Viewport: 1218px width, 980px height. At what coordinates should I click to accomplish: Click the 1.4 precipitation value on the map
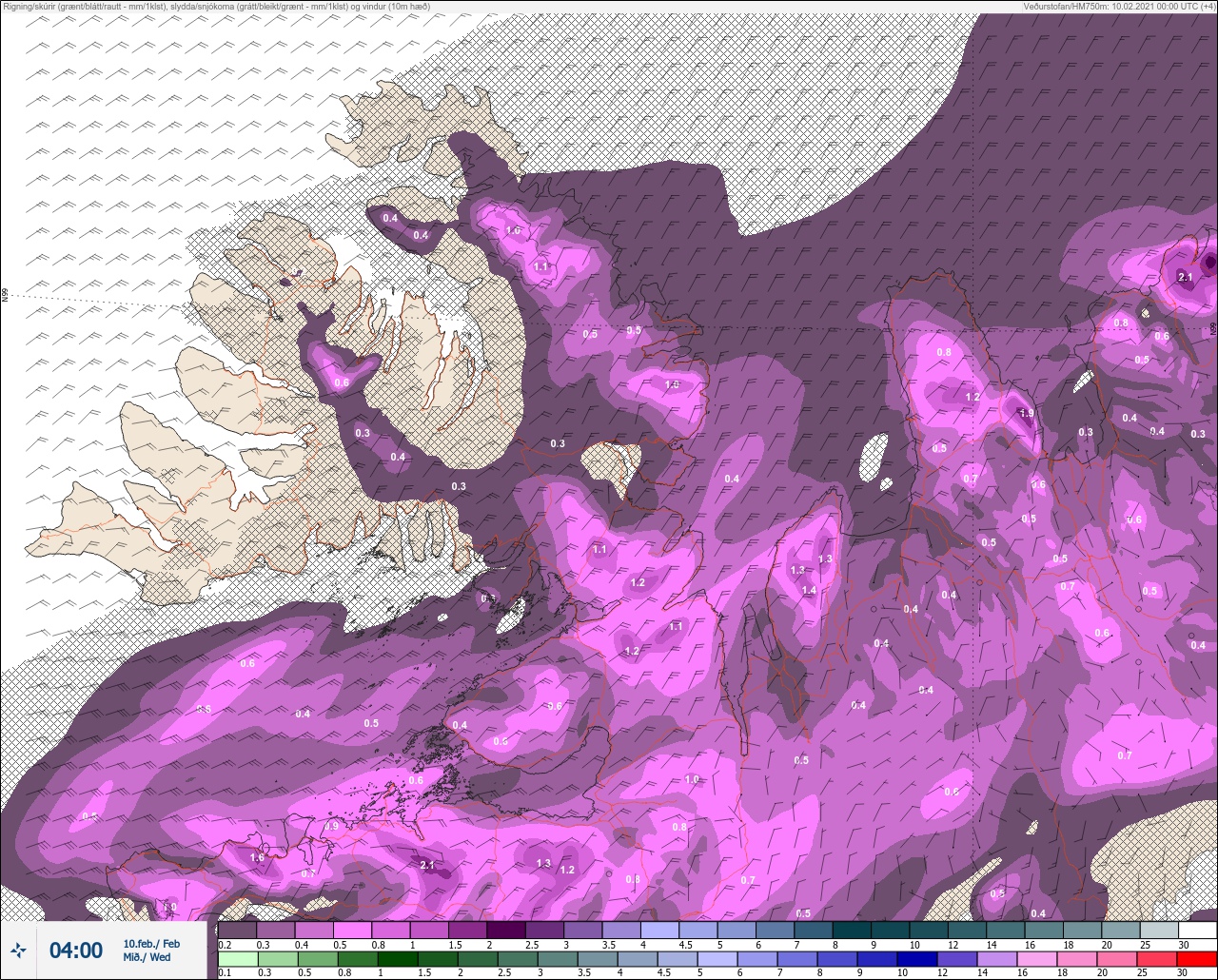click(x=809, y=591)
